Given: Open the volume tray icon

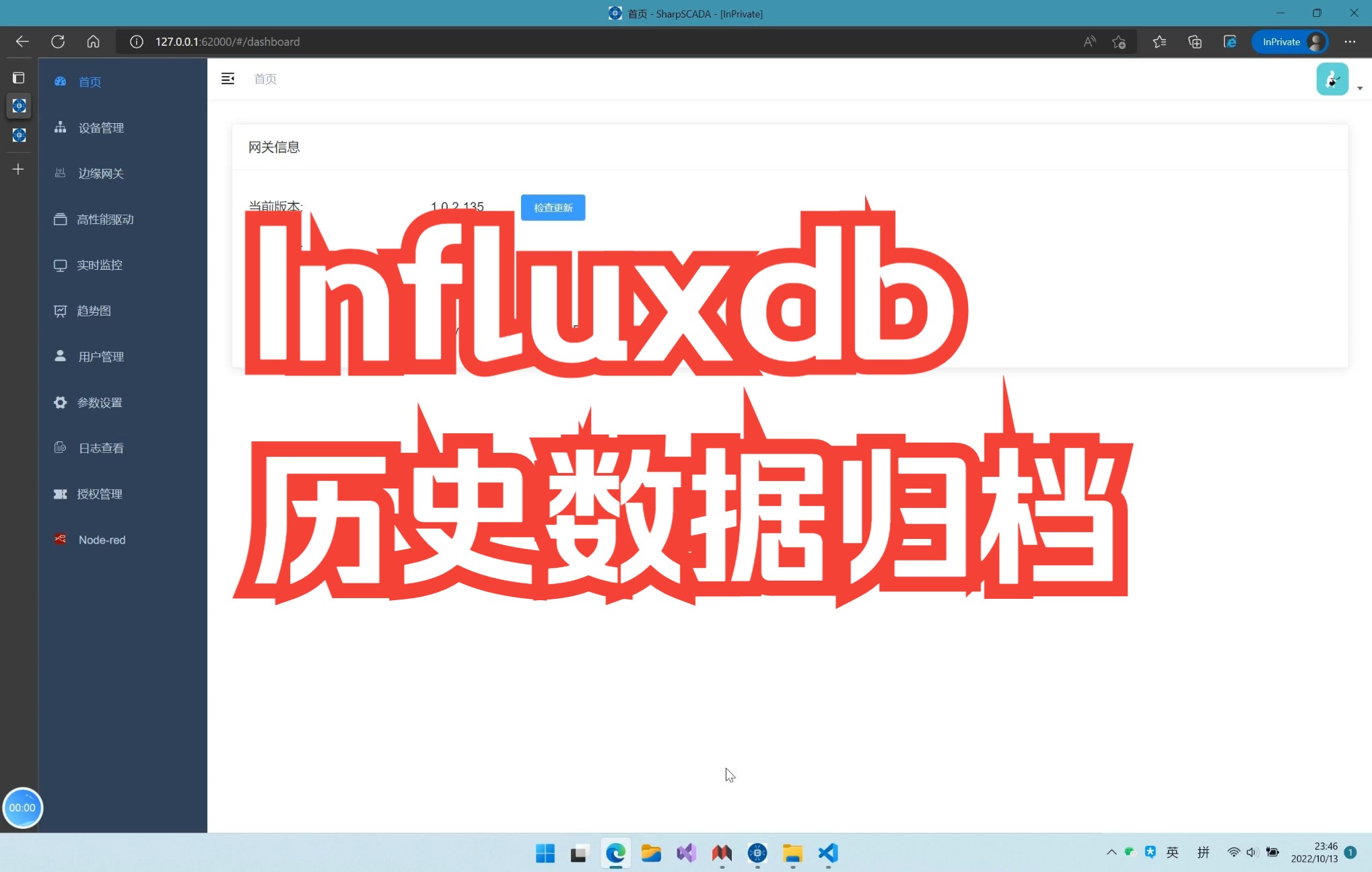Looking at the screenshot, I should [x=1251, y=852].
